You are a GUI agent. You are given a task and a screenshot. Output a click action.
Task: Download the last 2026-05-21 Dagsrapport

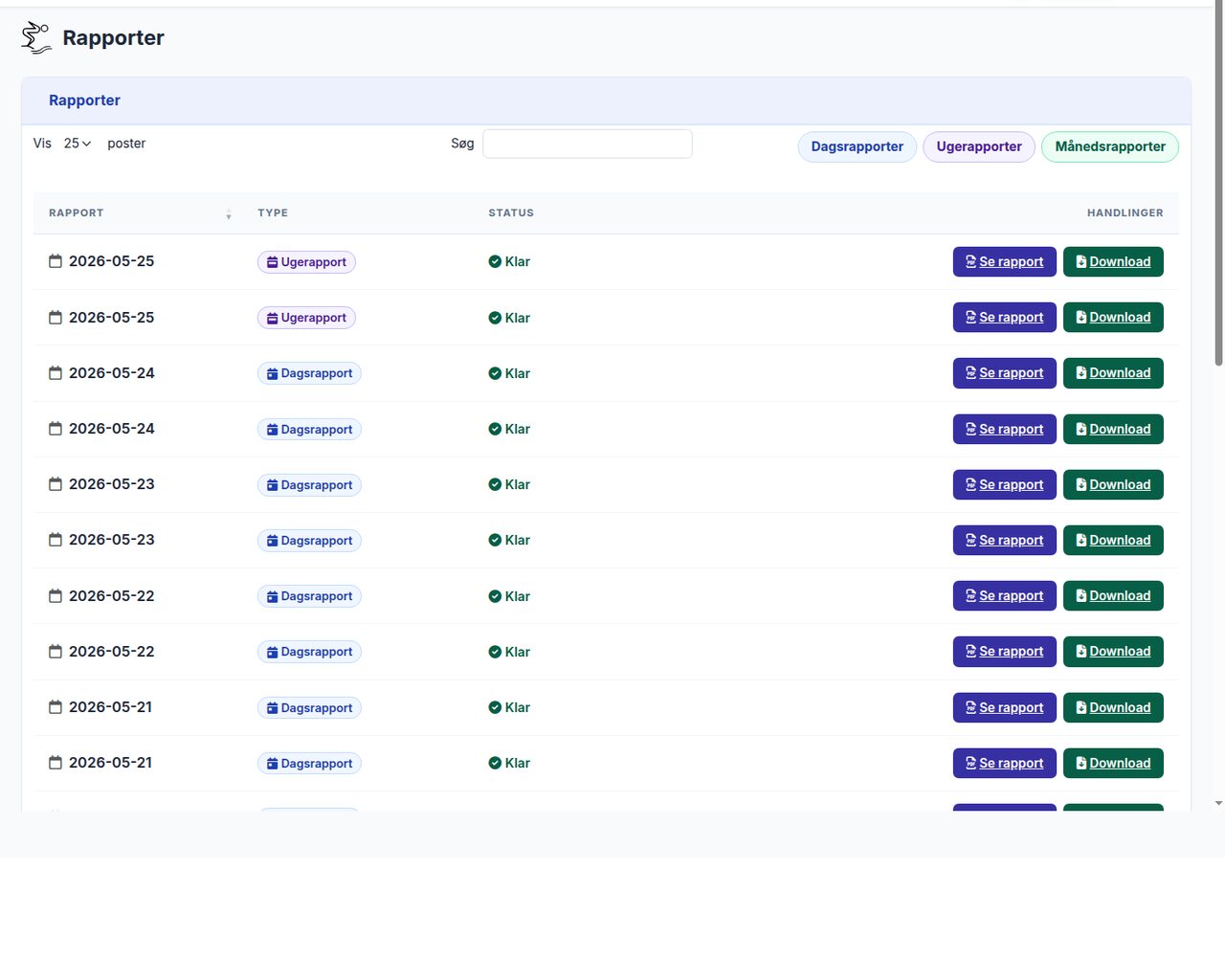click(1113, 763)
